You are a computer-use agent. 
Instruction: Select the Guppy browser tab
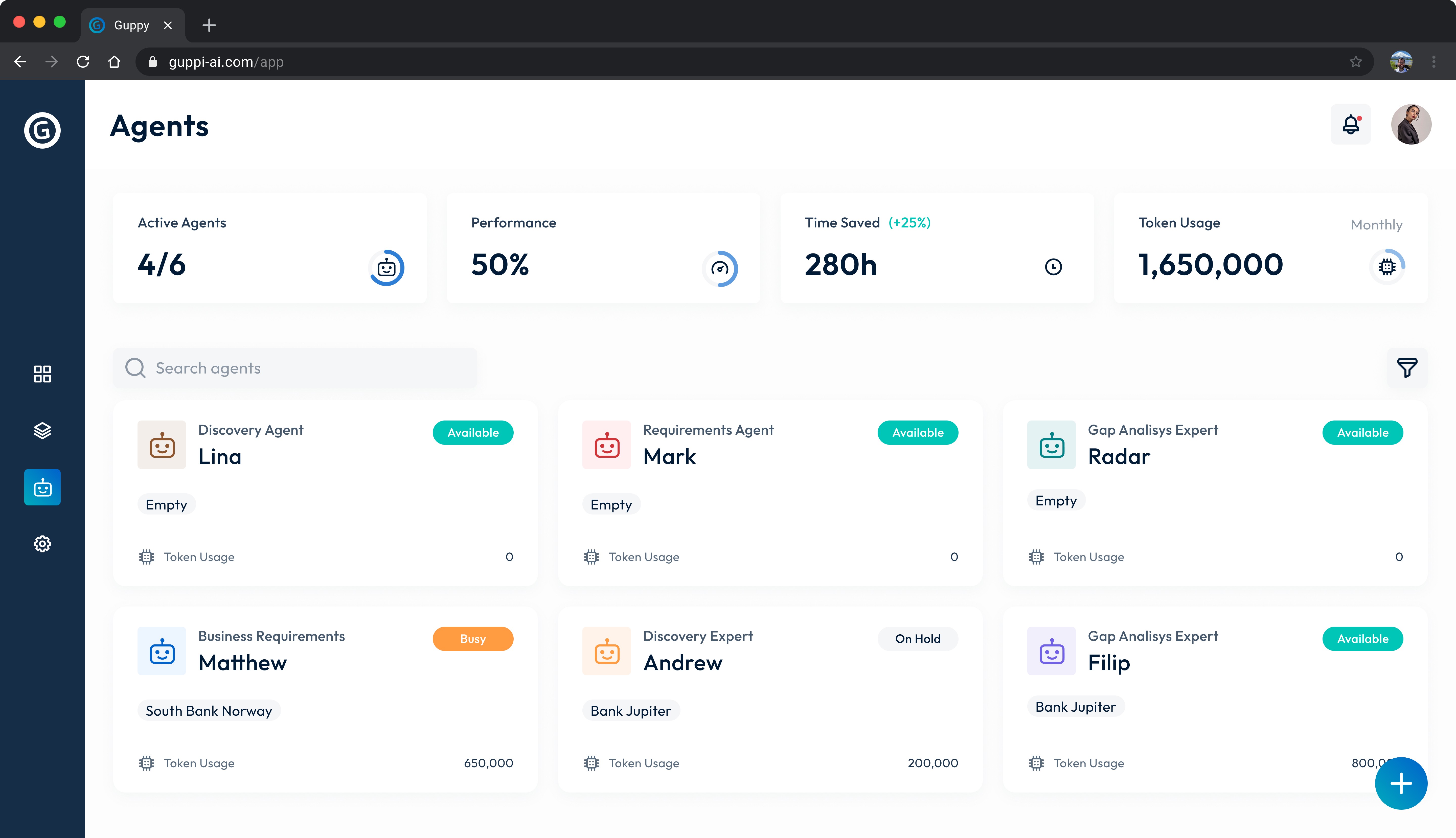(132, 25)
